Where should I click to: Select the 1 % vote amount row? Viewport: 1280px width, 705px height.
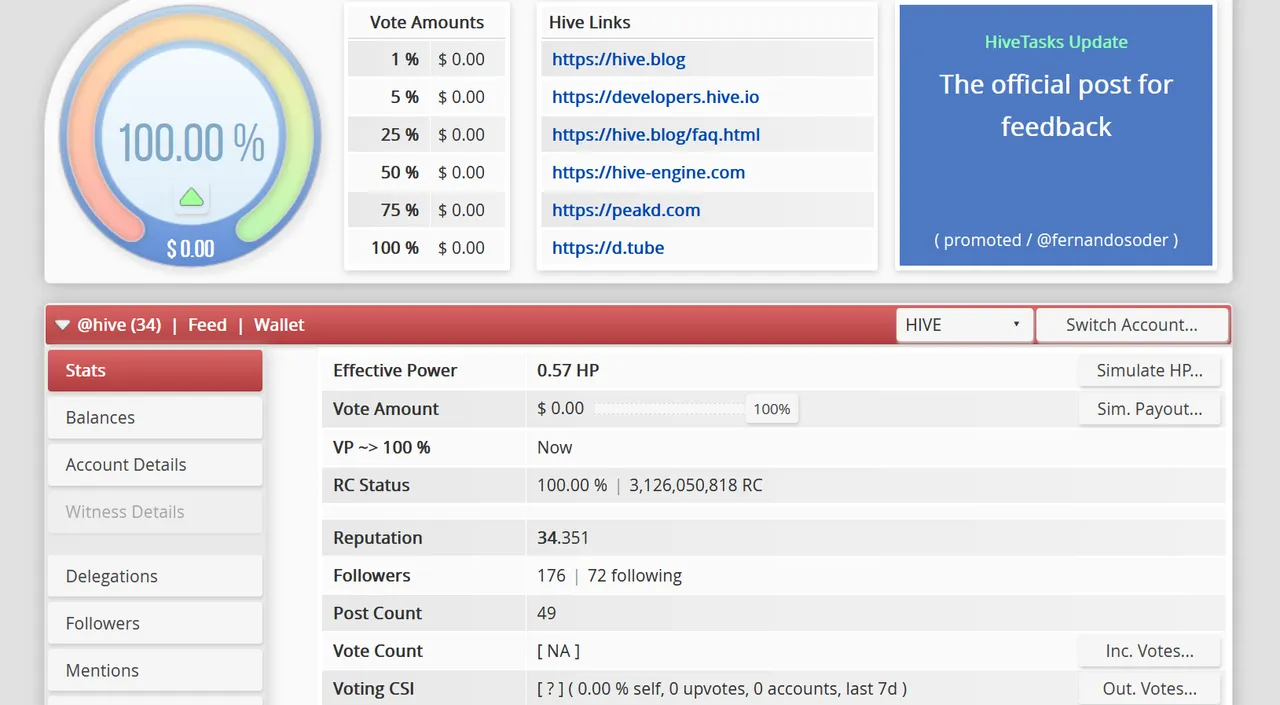click(427, 59)
